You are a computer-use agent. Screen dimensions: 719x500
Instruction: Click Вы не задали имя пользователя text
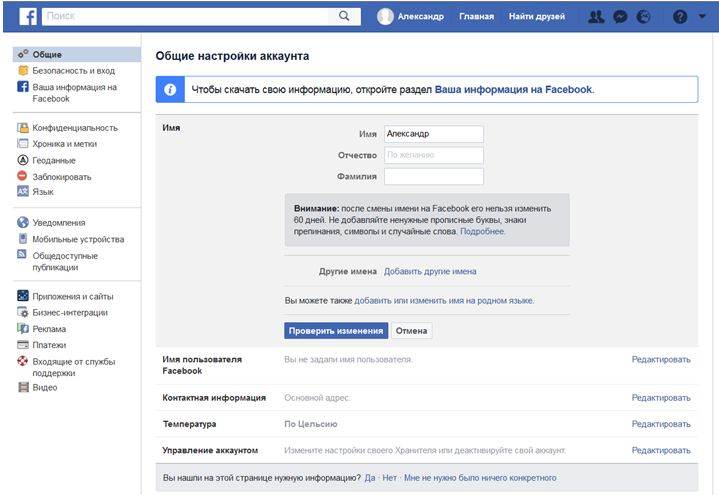(348, 360)
